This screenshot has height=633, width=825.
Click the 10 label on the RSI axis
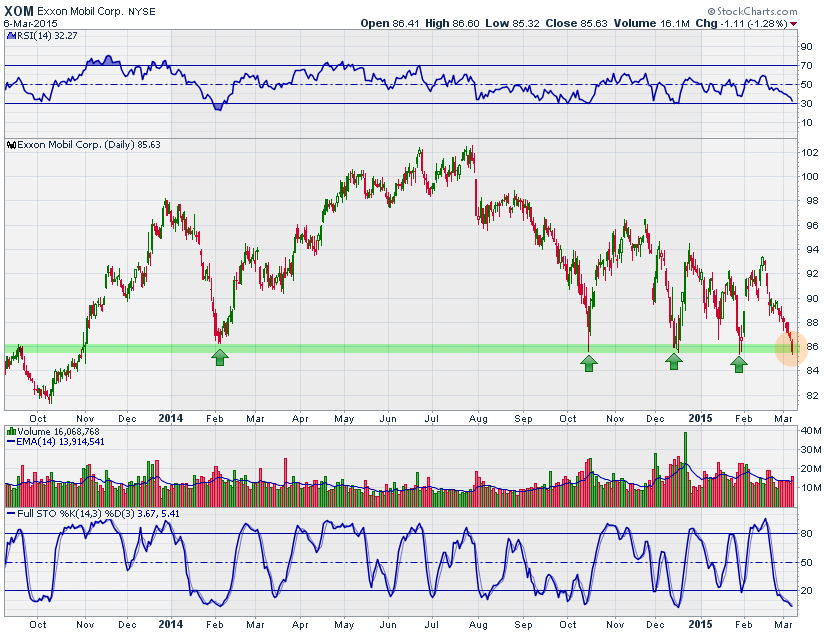coord(806,123)
